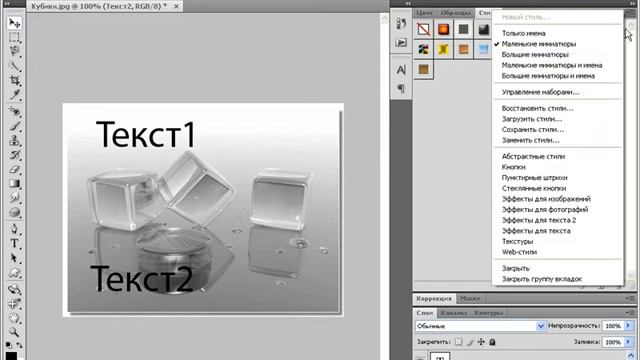Click 'Сохранить стили...' menu item
The image size is (640, 360).
pos(533,130)
